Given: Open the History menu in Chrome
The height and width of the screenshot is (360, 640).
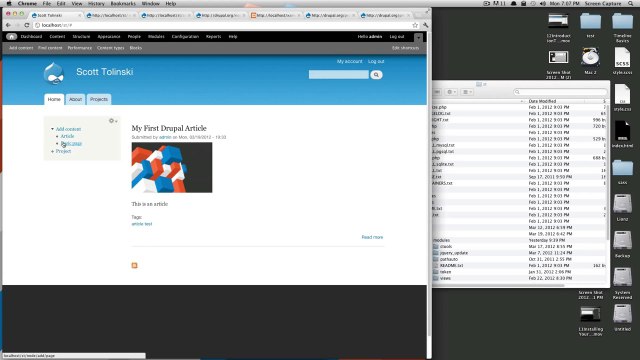Looking at the screenshot, I should (x=96, y=3).
